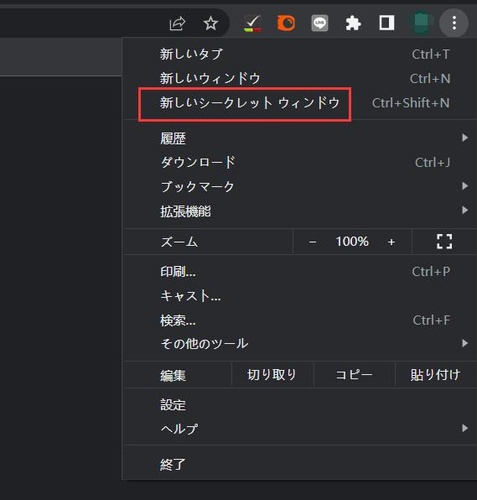Open 新しいシークレット ウィンドウ
The height and width of the screenshot is (500, 477).
click(x=300, y=103)
